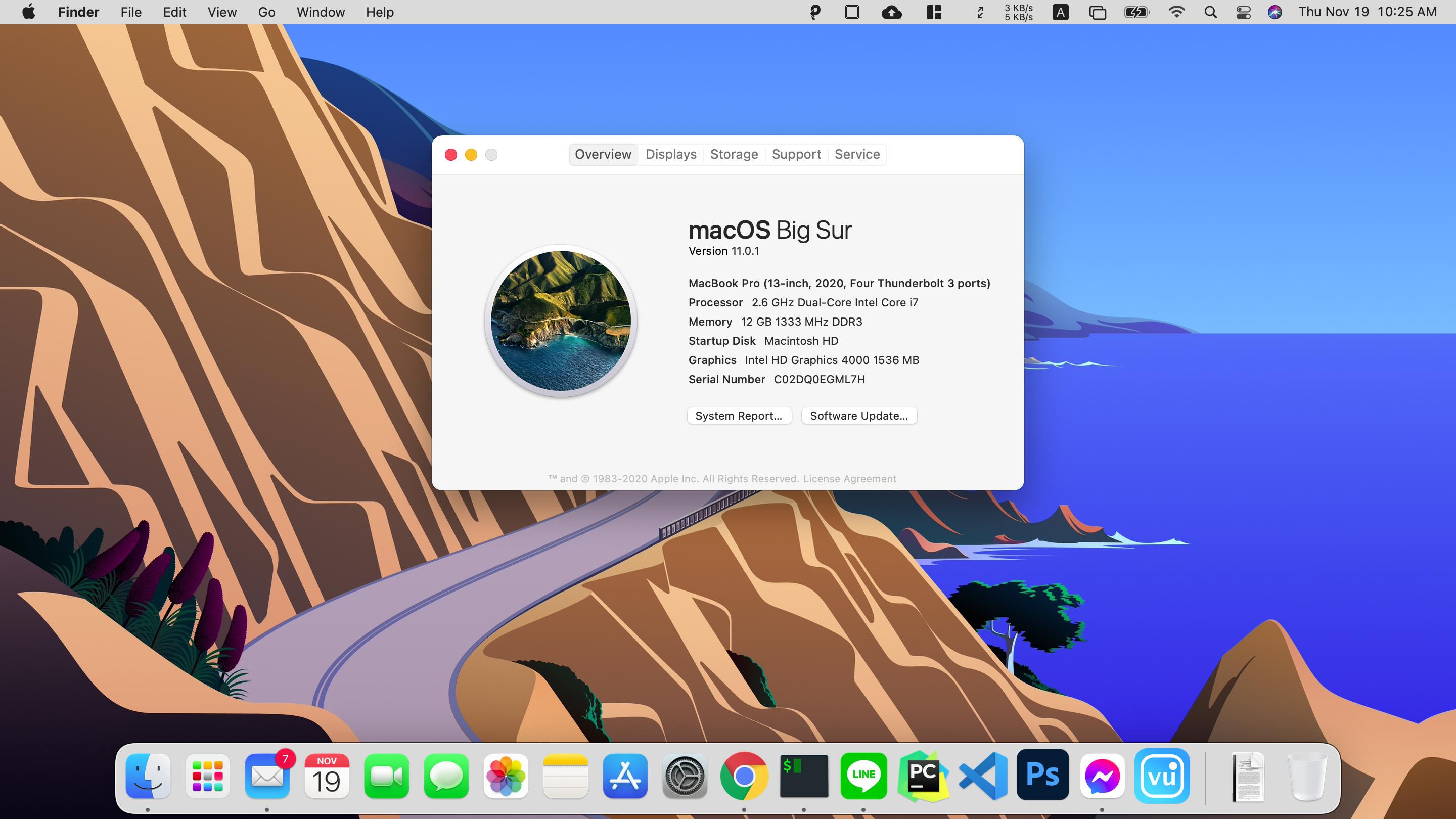Open the View menu
The height and width of the screenshot is (819, 1456).
221,12
